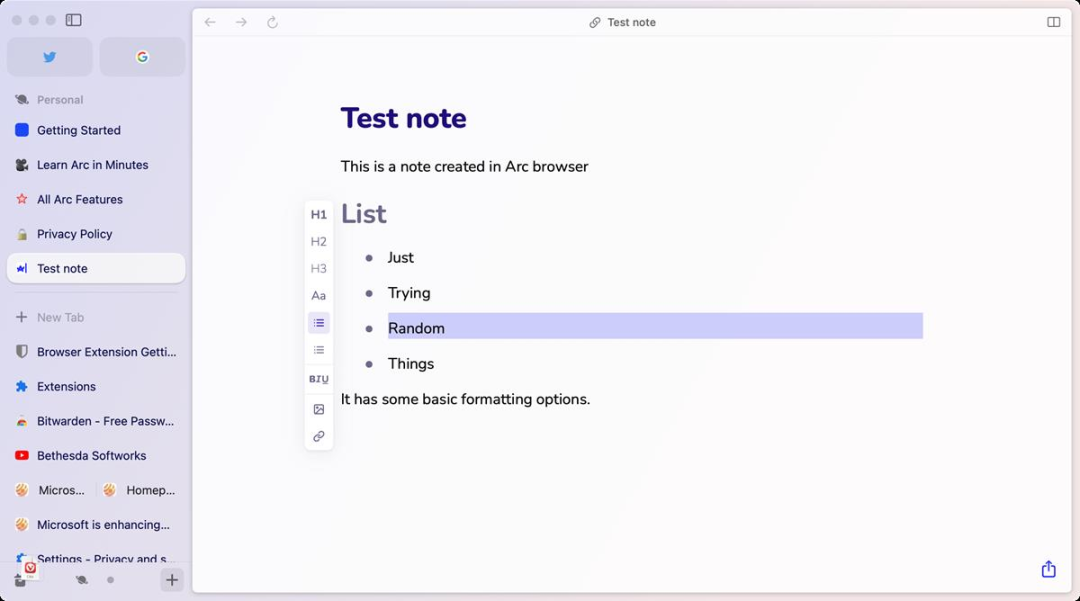Click the Test note title in the address bar
This screenshot has height=601, width=1080.
pyautogui.click(x=632, y=22)
